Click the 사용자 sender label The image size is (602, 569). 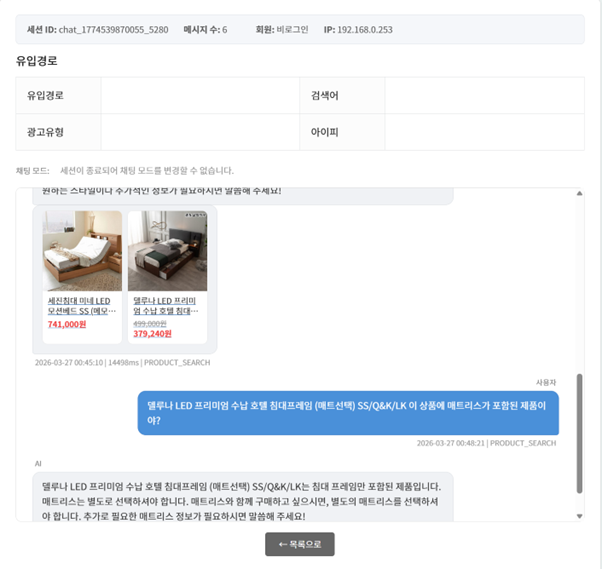(546, 382)
